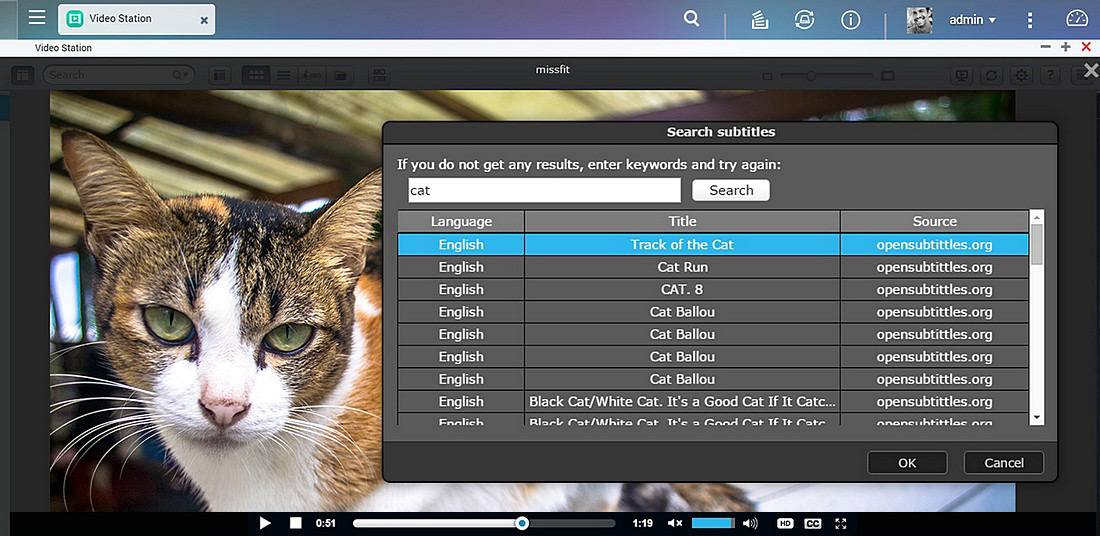Switch to thumbnail grid view

pos(257,75)
